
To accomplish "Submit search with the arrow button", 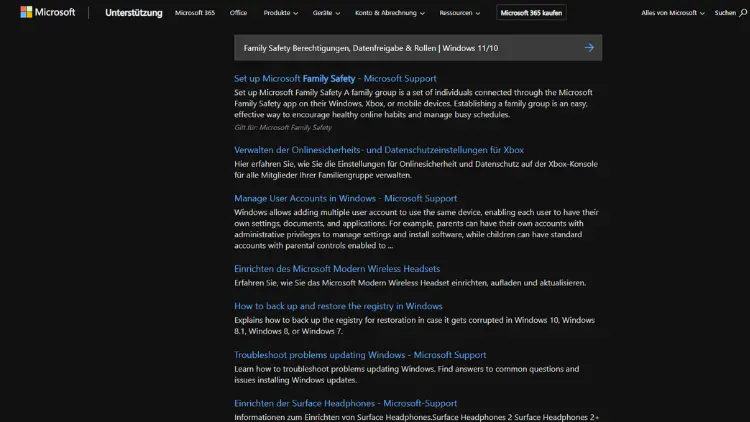I will (x=589, y=47).
